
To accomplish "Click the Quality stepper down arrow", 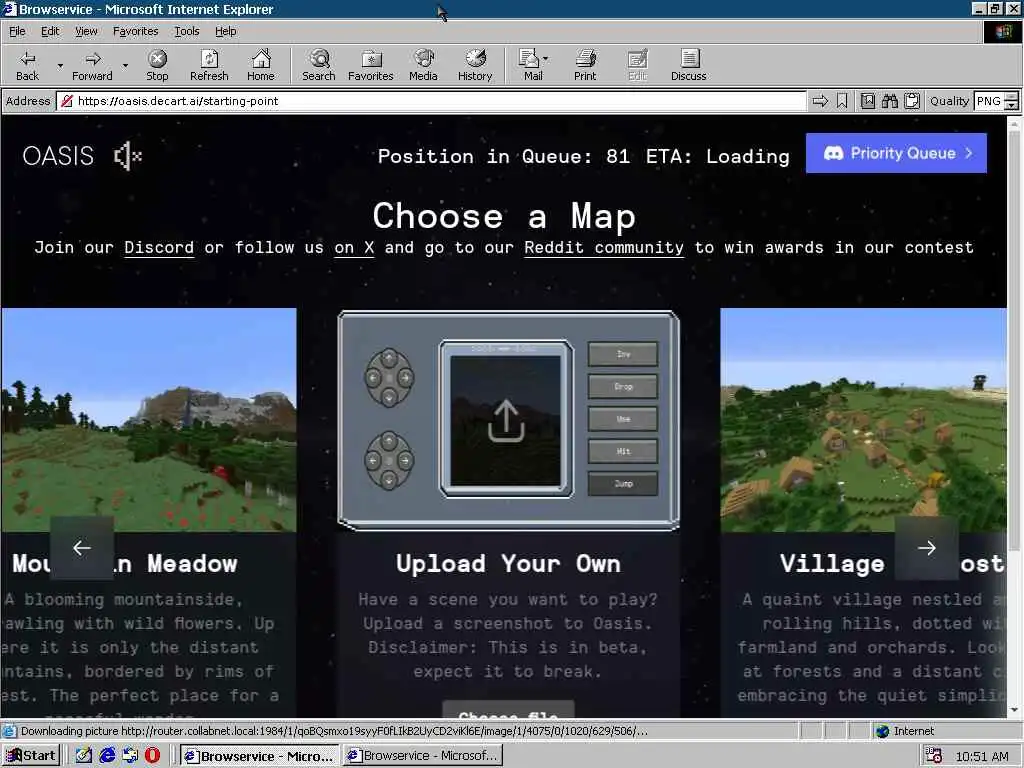I will 1012,105.
